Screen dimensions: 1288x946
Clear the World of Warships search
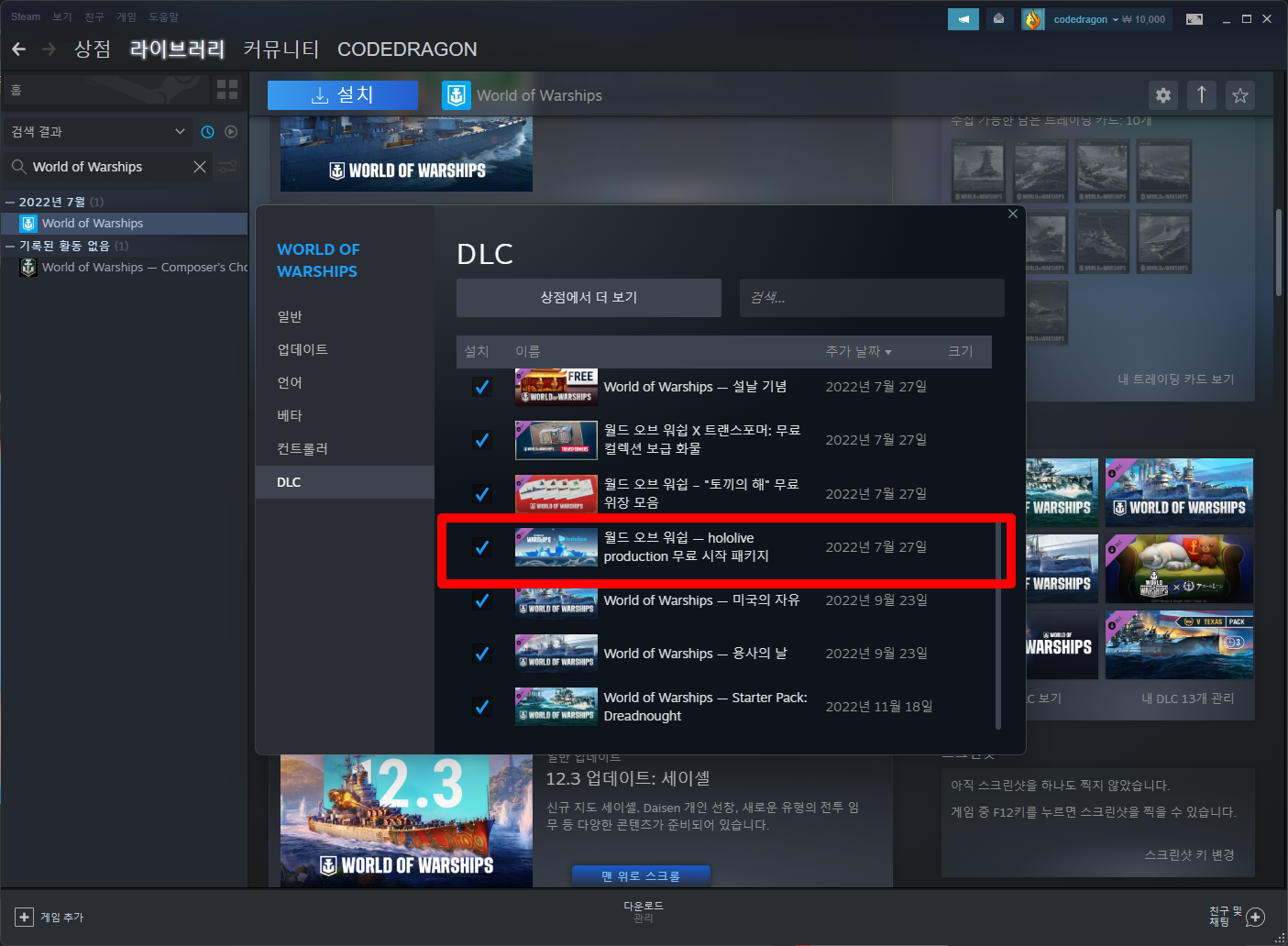200,167
